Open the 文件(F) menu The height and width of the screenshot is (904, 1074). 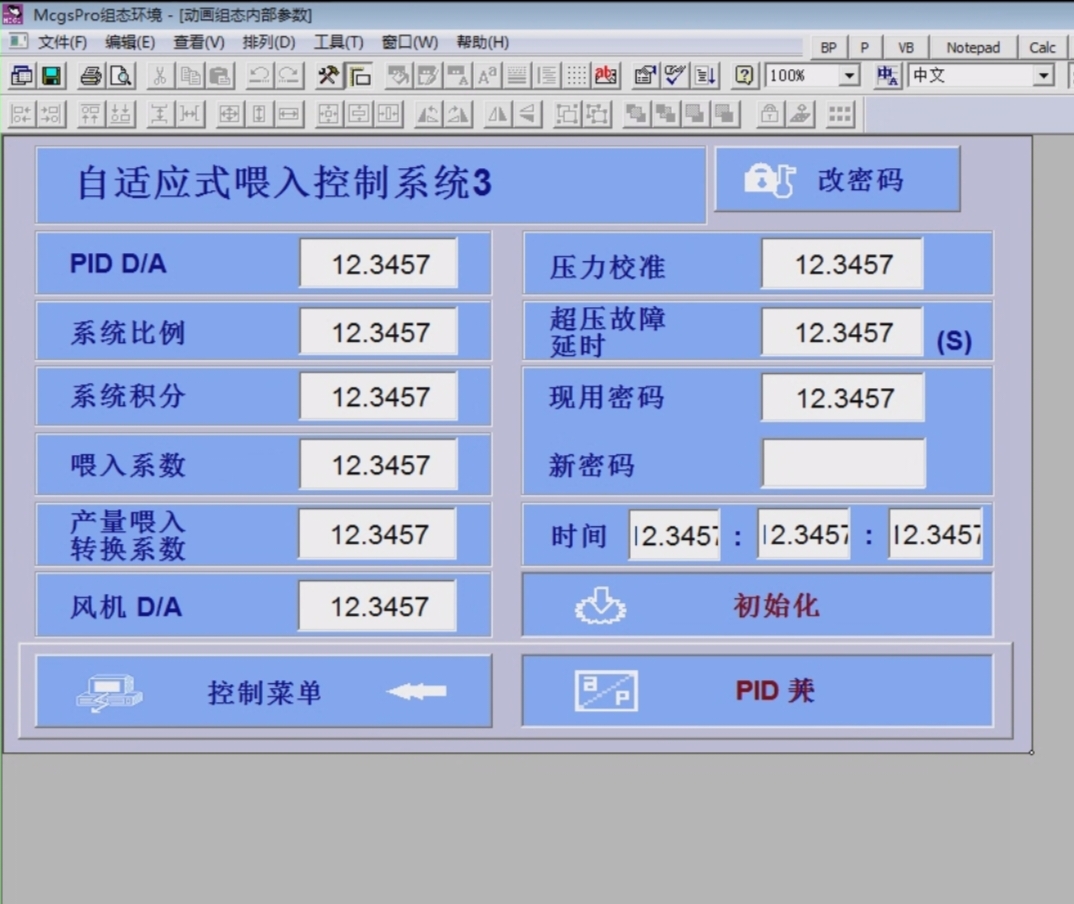pos(62,42)
